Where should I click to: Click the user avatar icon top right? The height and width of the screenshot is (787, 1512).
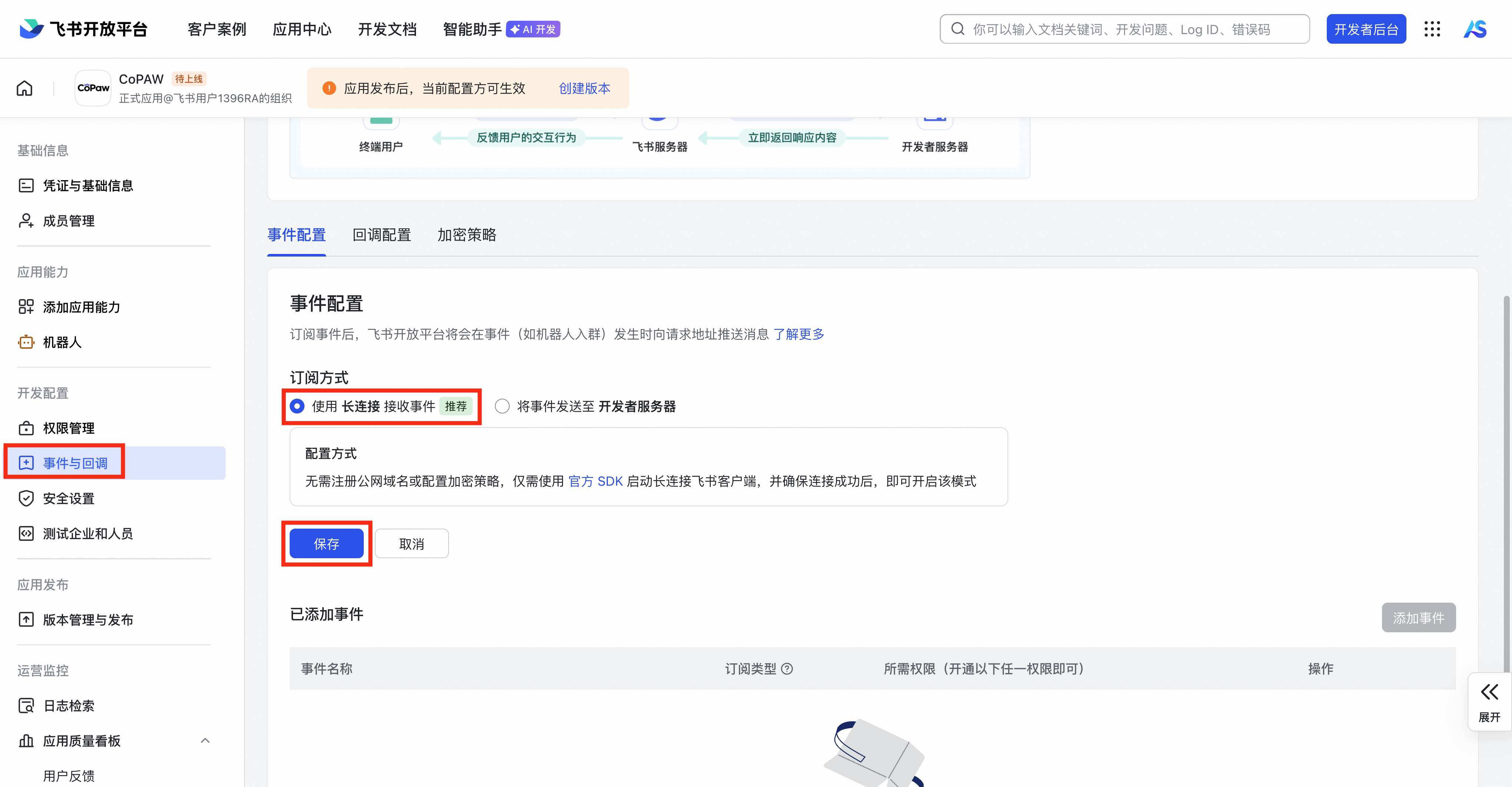[1475, 29]
